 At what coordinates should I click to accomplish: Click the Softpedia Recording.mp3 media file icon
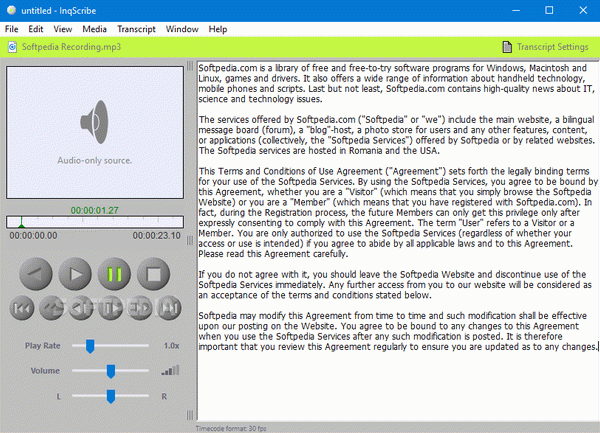12,47
